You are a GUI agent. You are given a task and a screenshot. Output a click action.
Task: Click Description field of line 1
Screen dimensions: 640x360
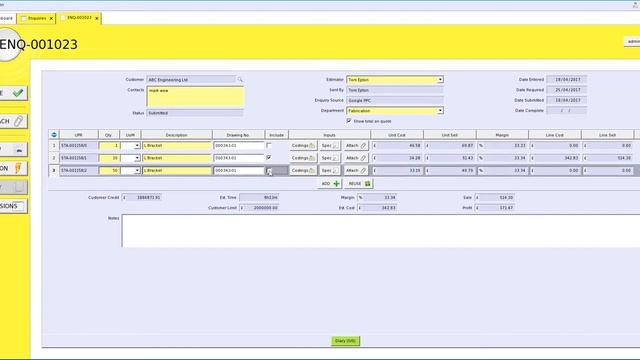(x=177, y=146)
